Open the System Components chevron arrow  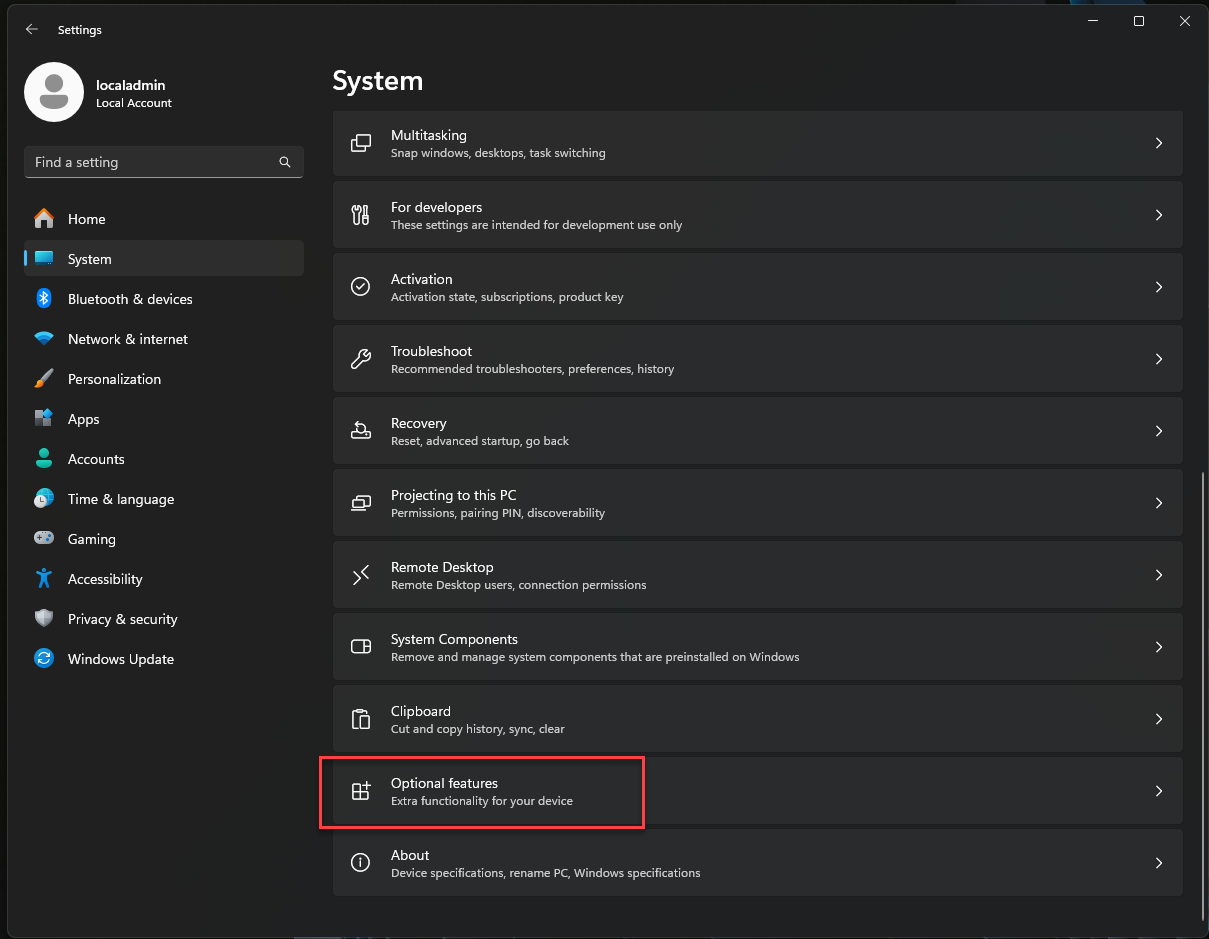(x=1159, y=647)
